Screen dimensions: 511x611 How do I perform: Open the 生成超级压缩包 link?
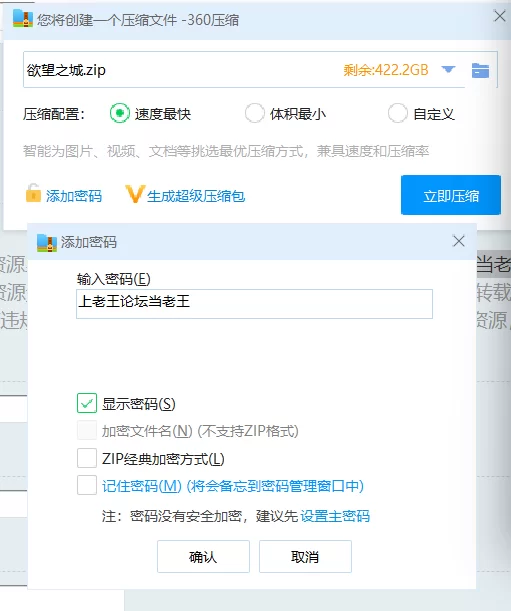pyautogui.click(x=196, y=196)
